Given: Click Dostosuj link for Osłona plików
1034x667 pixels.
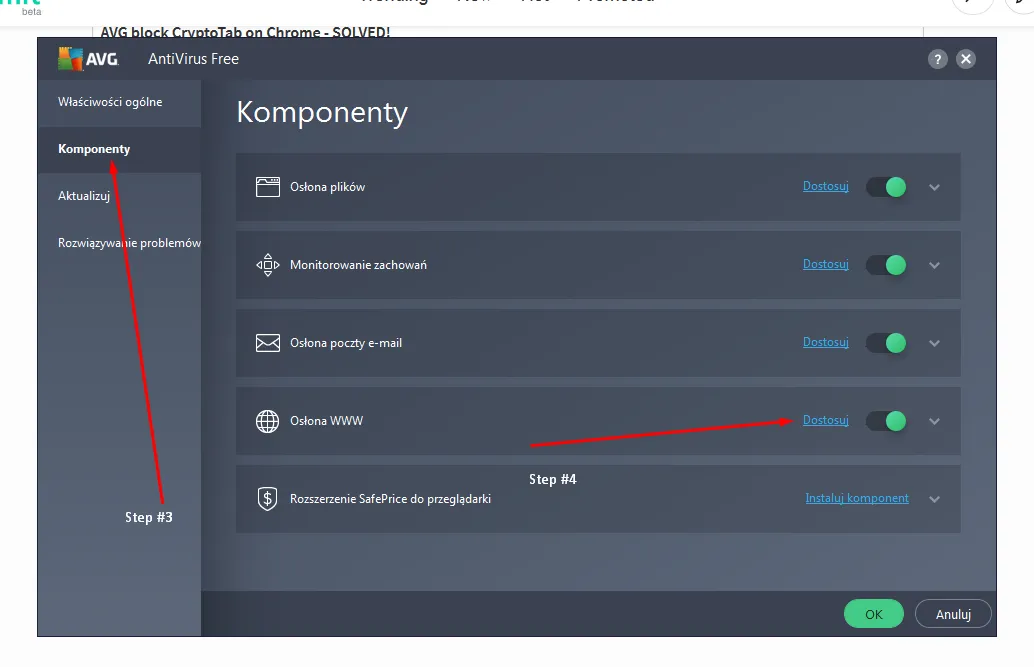Looking at the screenshot, I should [826, 186].
